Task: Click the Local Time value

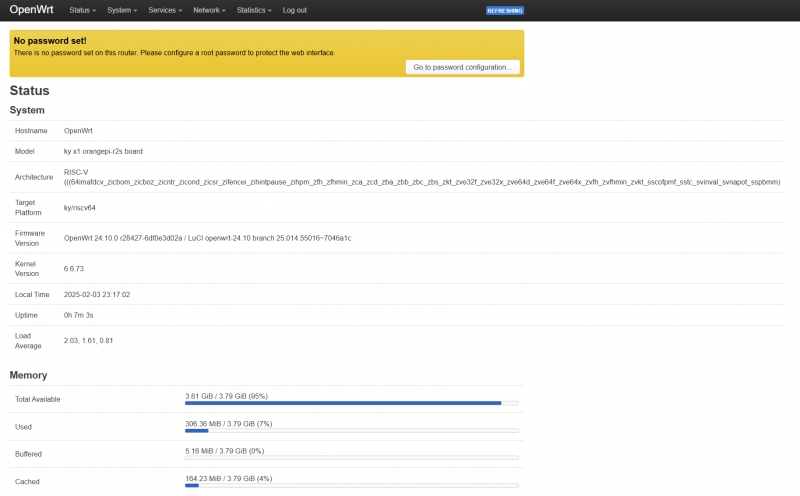Action: click(97, 295)
